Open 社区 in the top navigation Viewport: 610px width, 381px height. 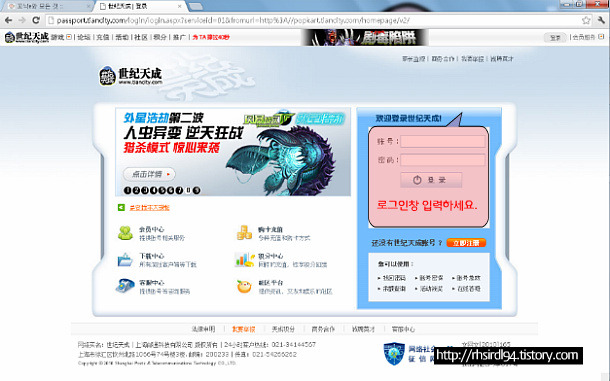click(141, 37)
